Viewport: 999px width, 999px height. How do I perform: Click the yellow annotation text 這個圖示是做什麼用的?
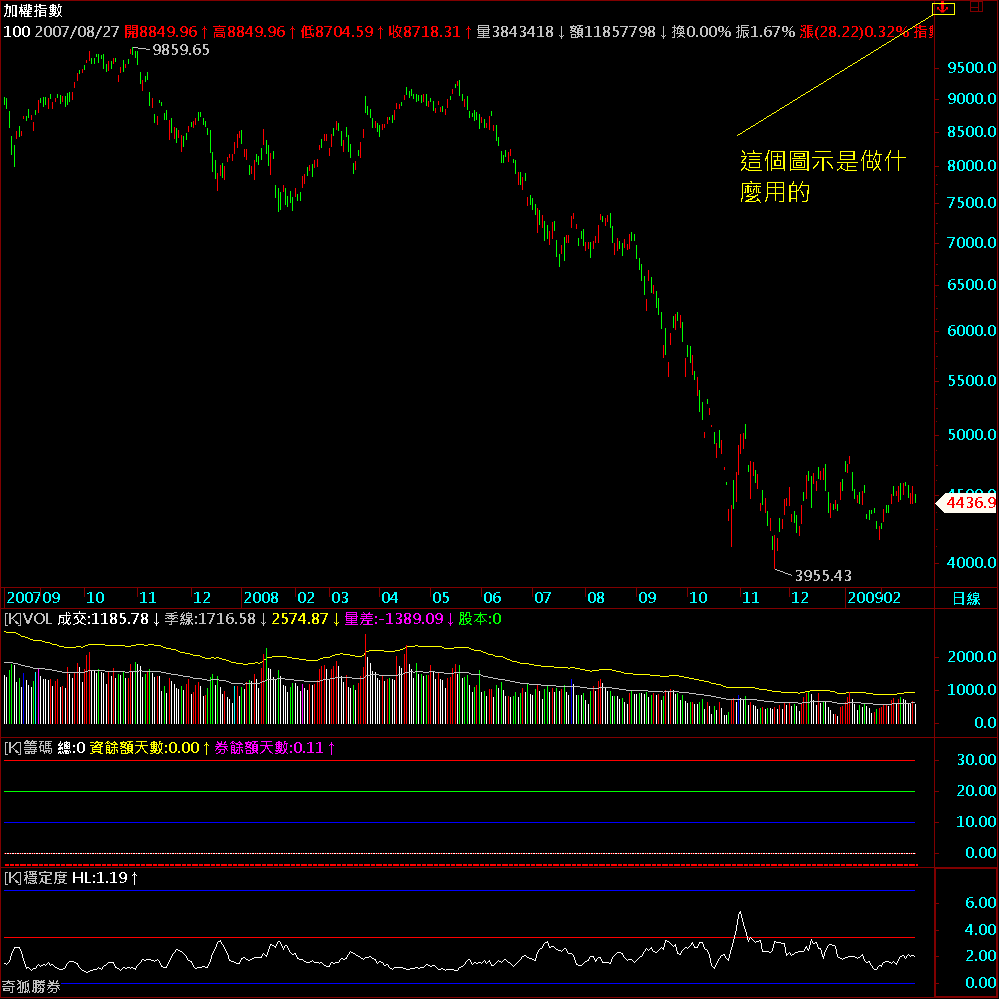coord(822,176)
